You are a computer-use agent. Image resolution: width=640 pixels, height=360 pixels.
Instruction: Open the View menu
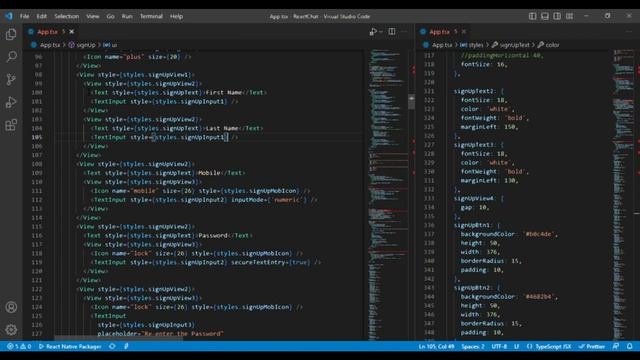tap(93, 16)
